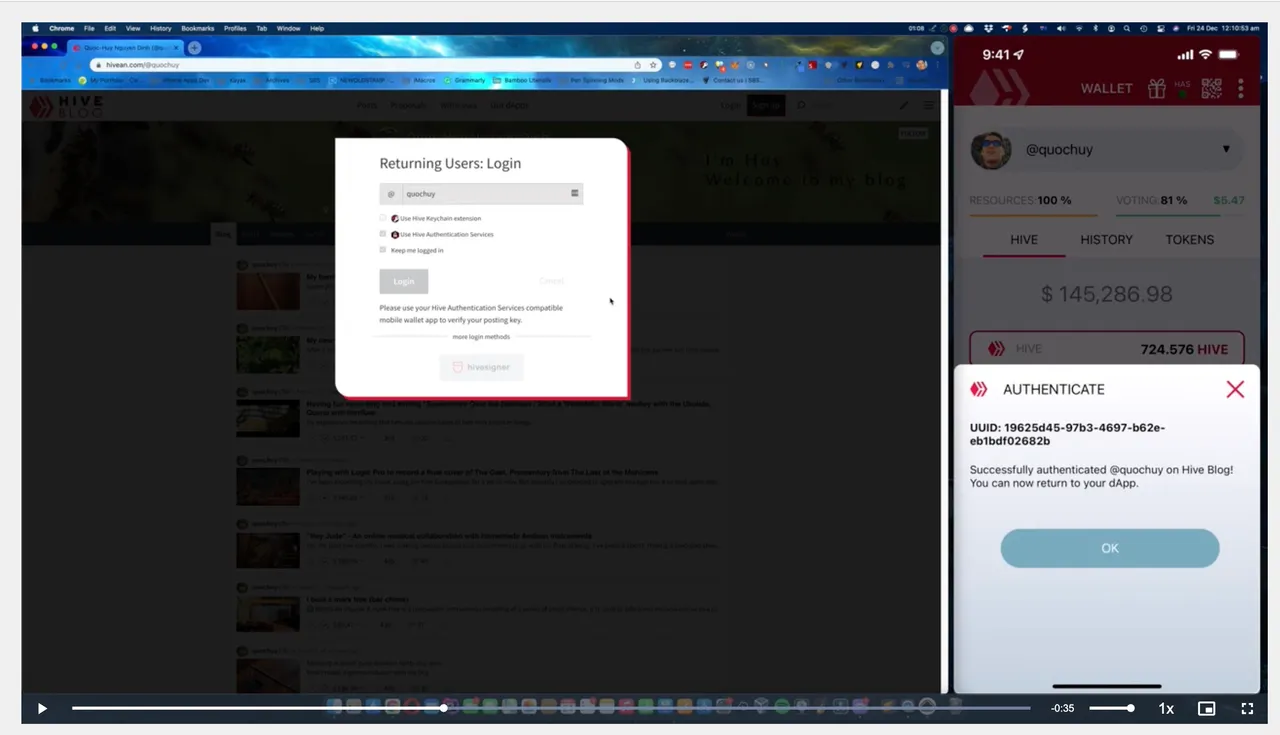1280x735 pixels.
Task: Toggle Use Hive Authentication Services checkbox
Action: (x=383, y=234)
